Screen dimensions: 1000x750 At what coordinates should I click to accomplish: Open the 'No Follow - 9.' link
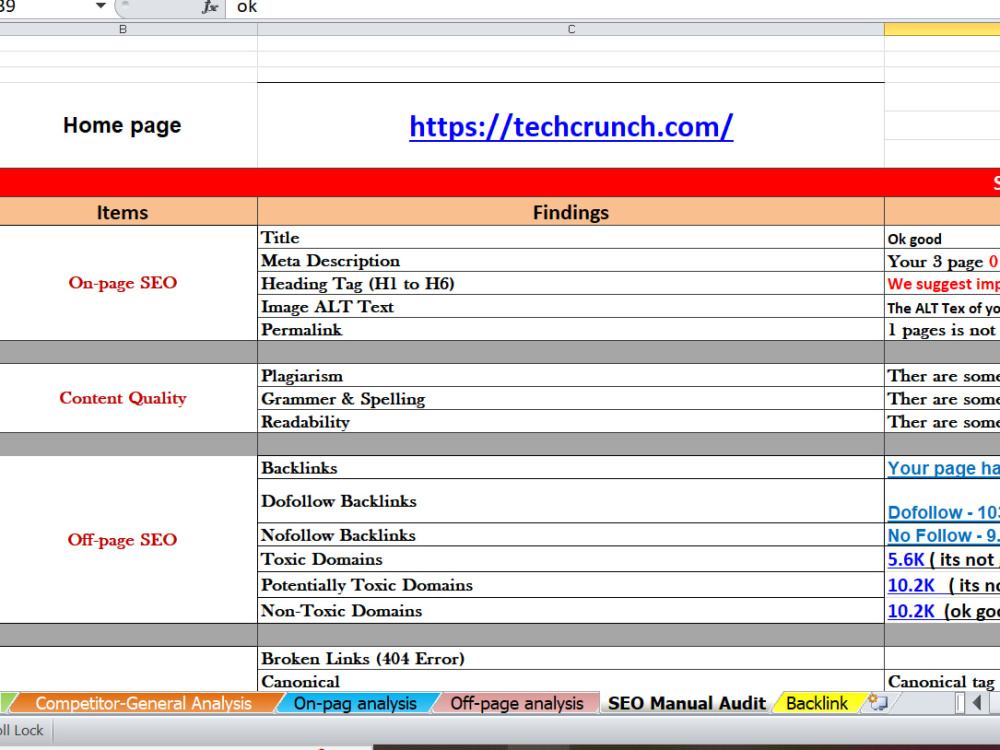click(943, 536)
